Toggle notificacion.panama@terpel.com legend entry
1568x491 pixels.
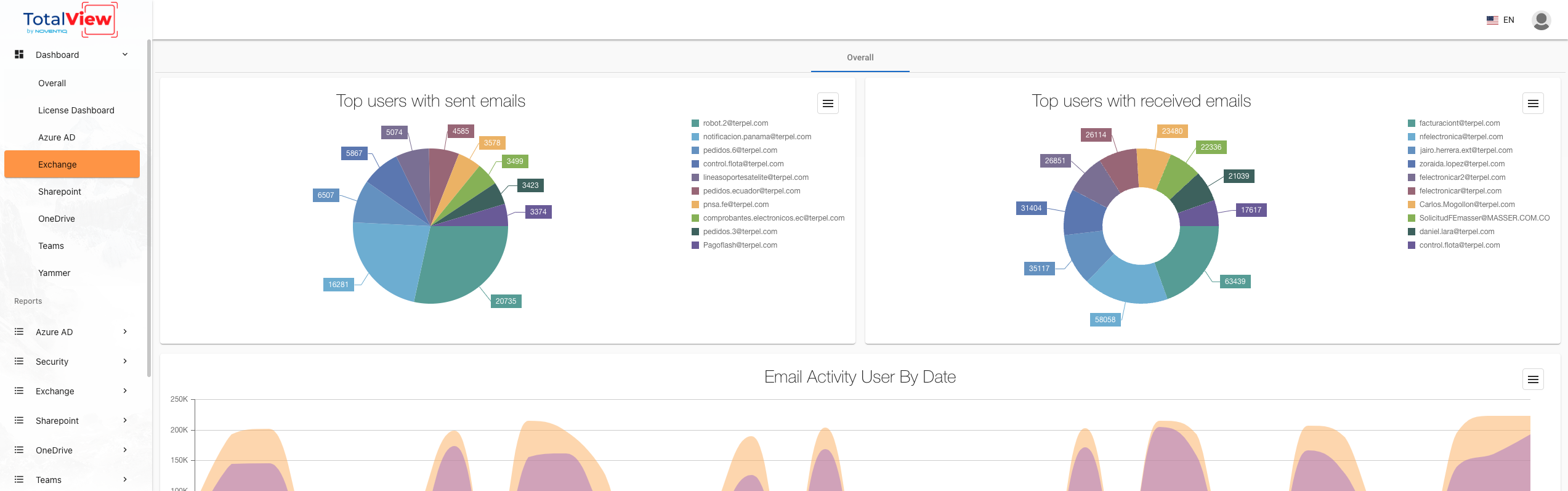(x=751, y=137)
